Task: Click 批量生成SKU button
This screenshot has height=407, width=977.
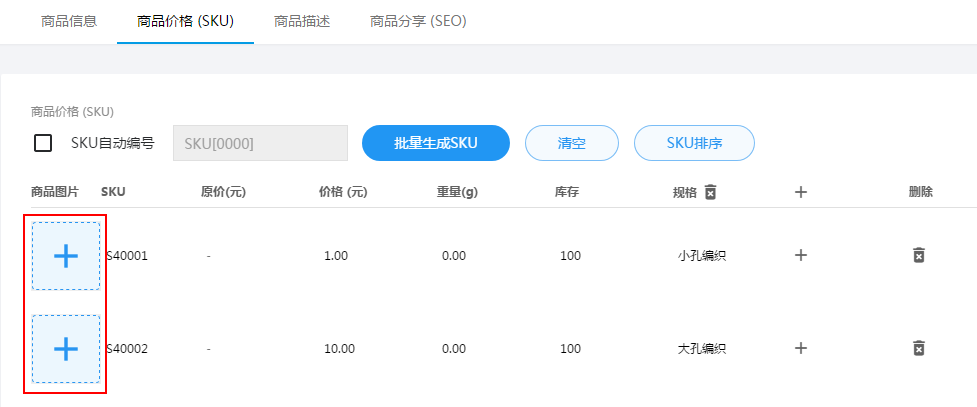Action: coord(436,143)
